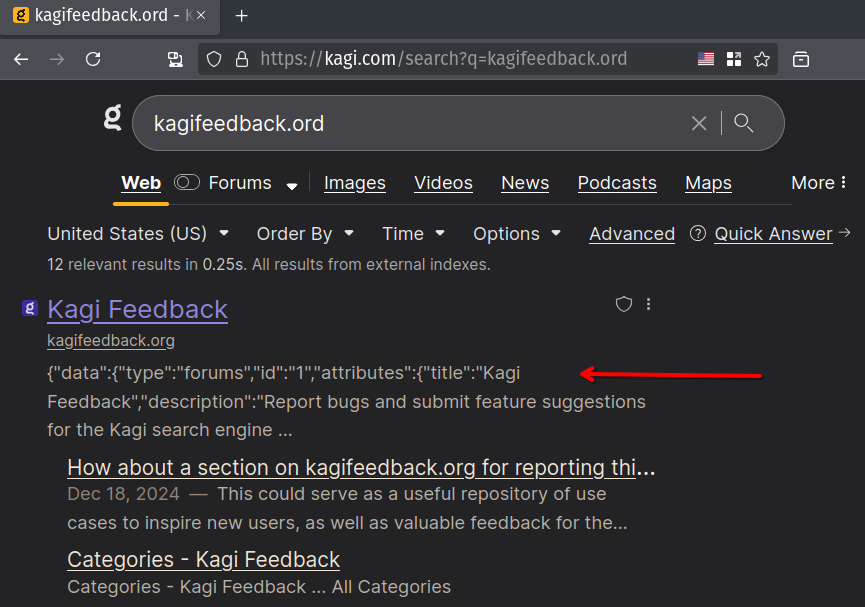The height and width of the screenshot is (607, 865).
Task: Switch to the Images tab
Action: 354,183
